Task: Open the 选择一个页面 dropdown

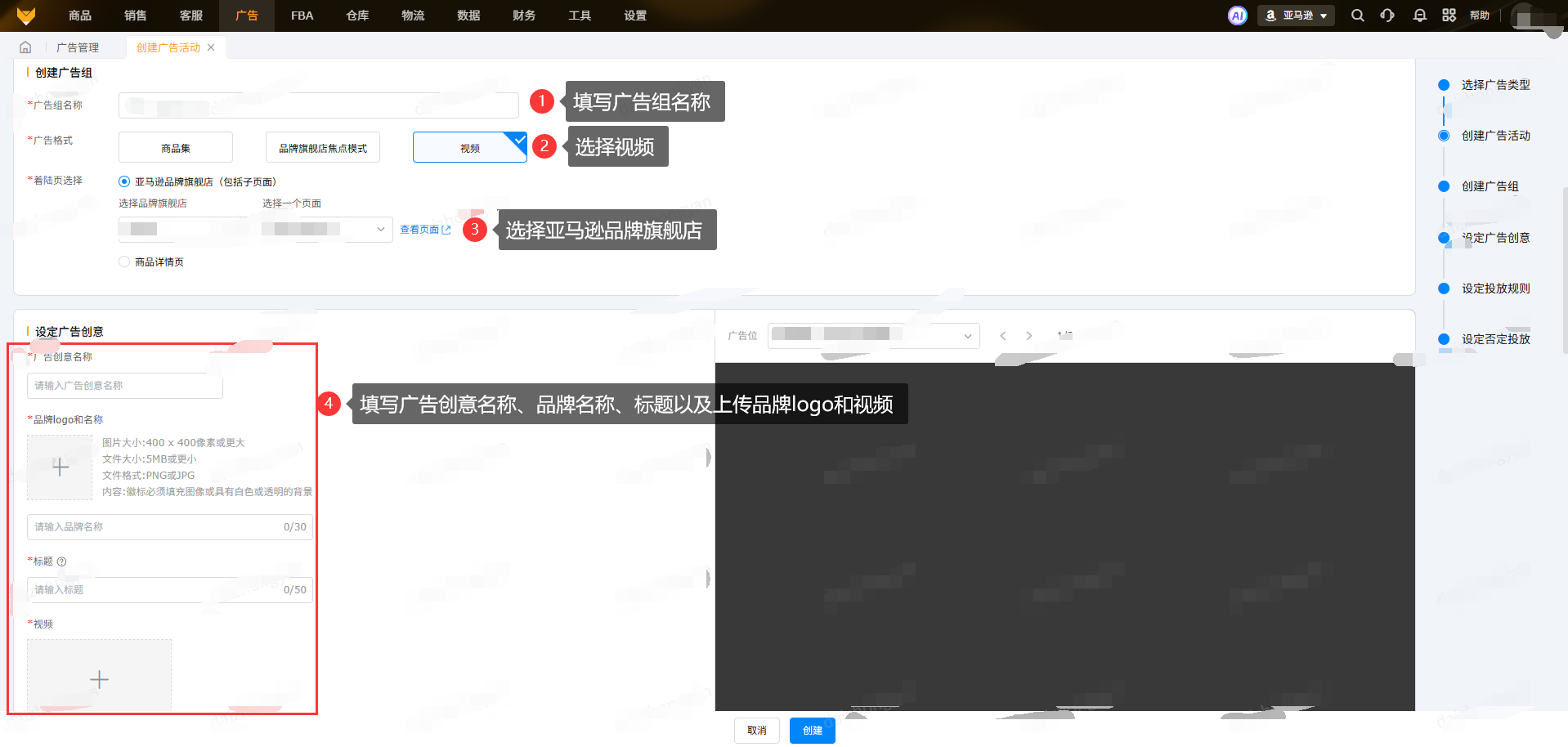Action: [325, 230]
